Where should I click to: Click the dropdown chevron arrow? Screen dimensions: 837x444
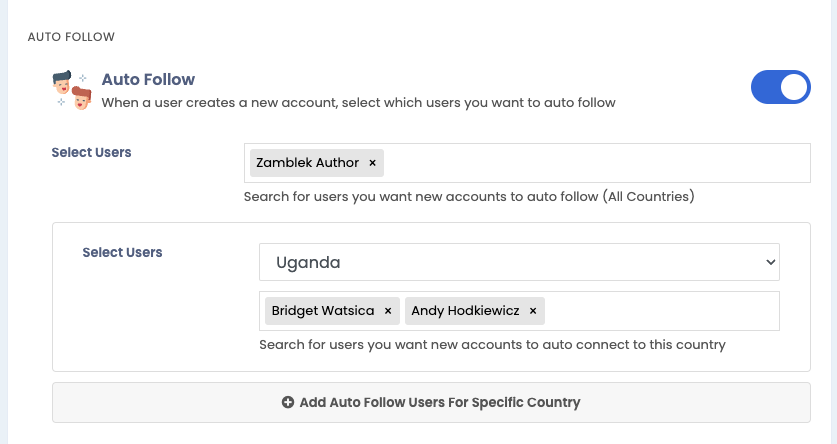tap(770, 262)
